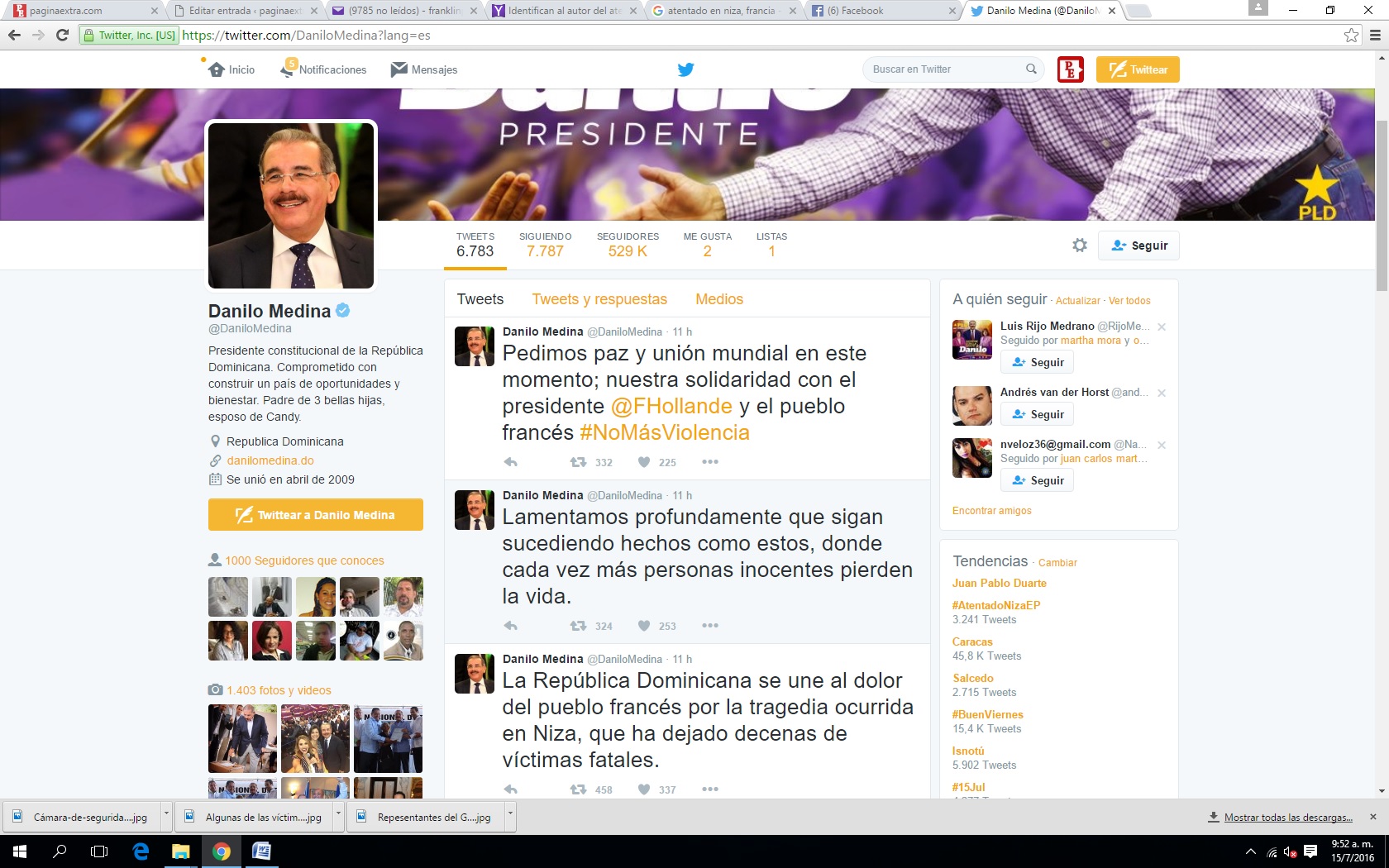This screenshot has width=1389, height=868.
Task: Bookmark page with the star icon
Action: pyautogui.click(x=1351, y=36)
